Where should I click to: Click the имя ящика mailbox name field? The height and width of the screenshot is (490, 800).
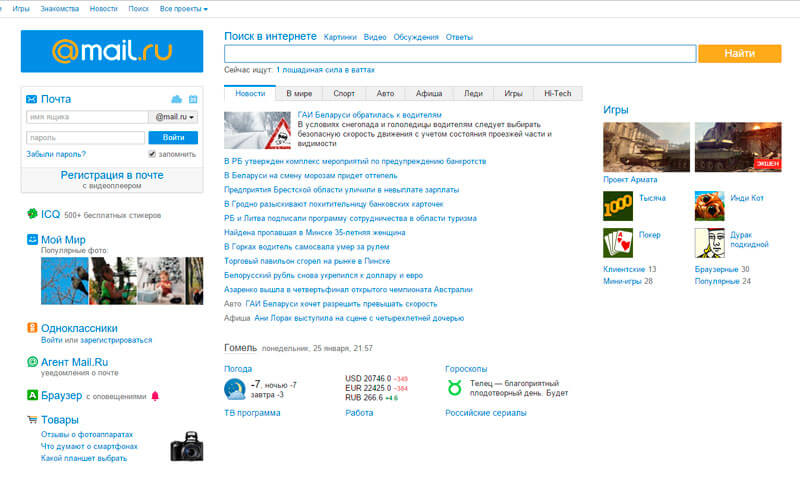(x=87, y=117)
